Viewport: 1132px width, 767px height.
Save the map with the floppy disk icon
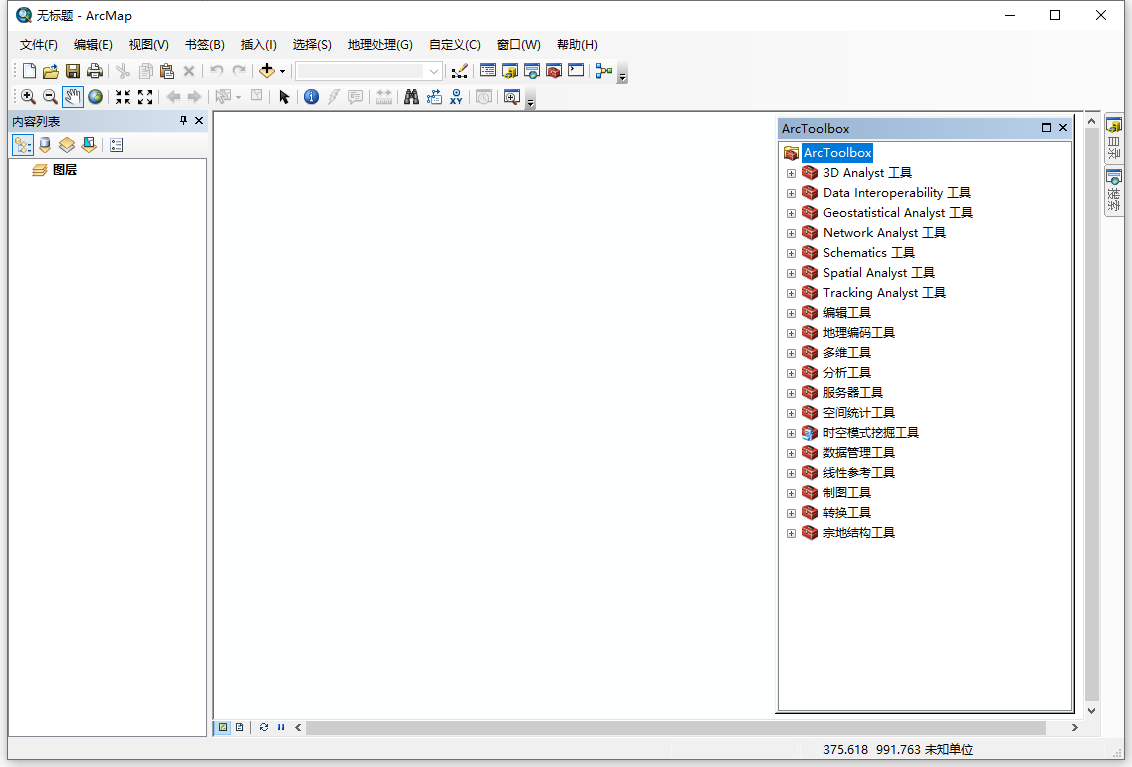click(x=73, y=71)
